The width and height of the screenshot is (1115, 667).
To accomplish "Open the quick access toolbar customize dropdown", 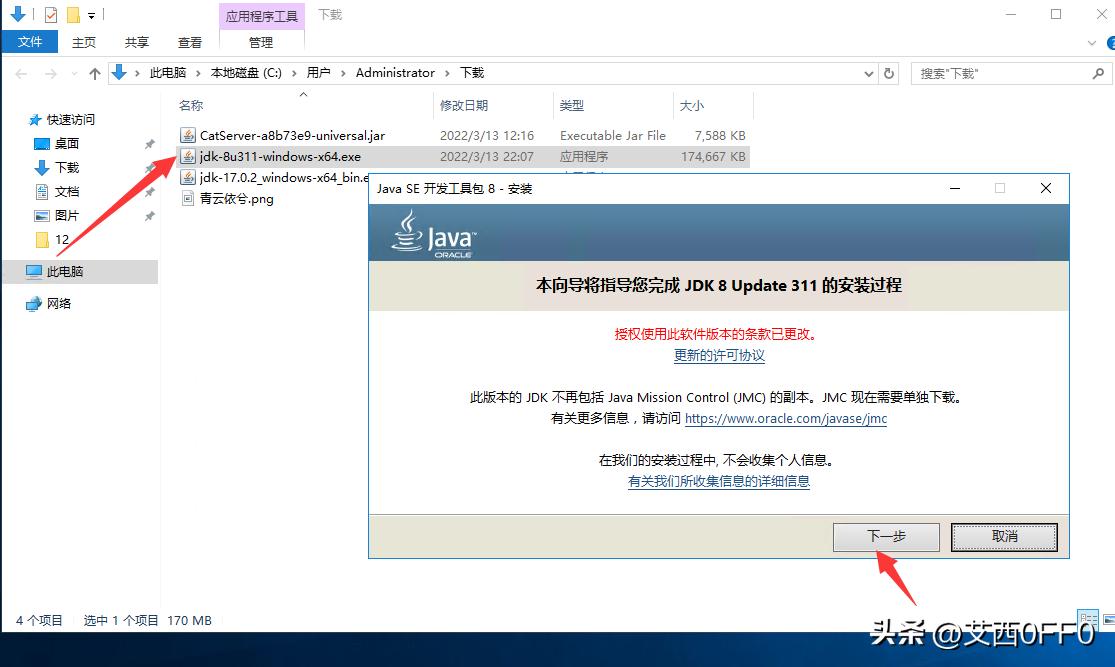I will 91,15.
